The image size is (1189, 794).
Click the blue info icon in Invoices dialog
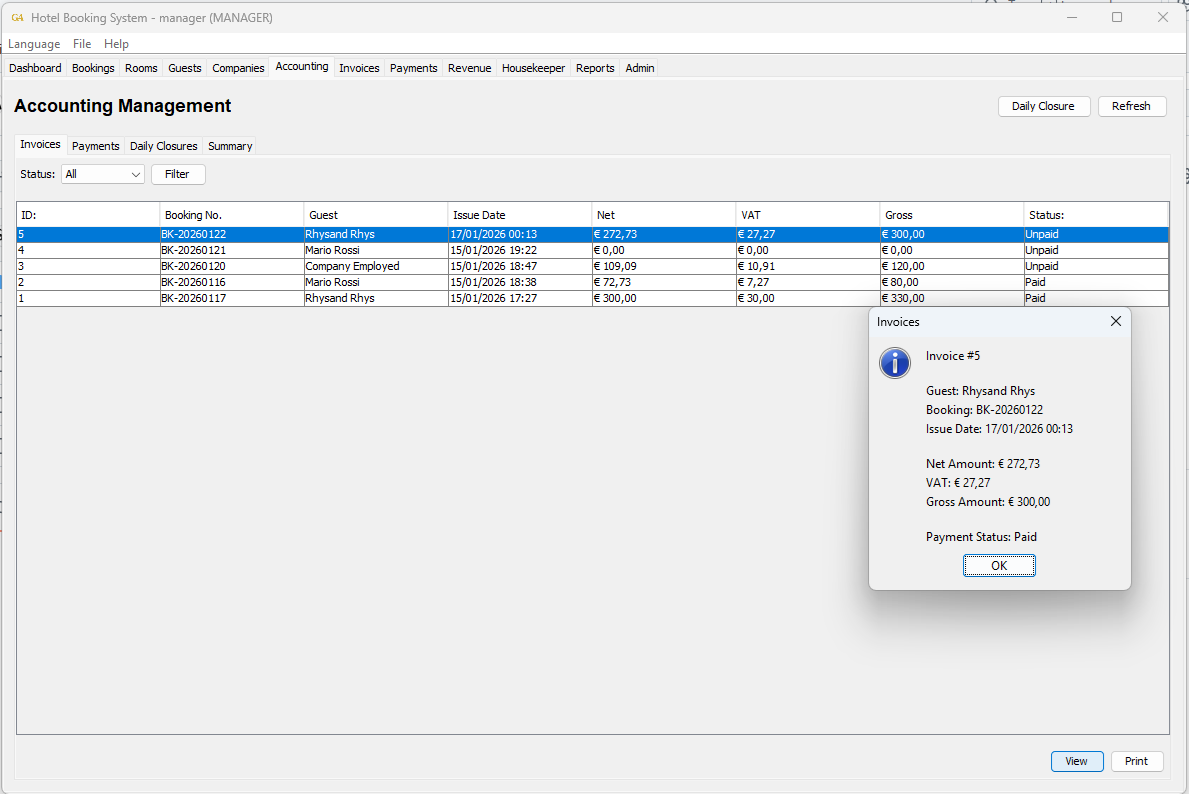tap(895, 363)
